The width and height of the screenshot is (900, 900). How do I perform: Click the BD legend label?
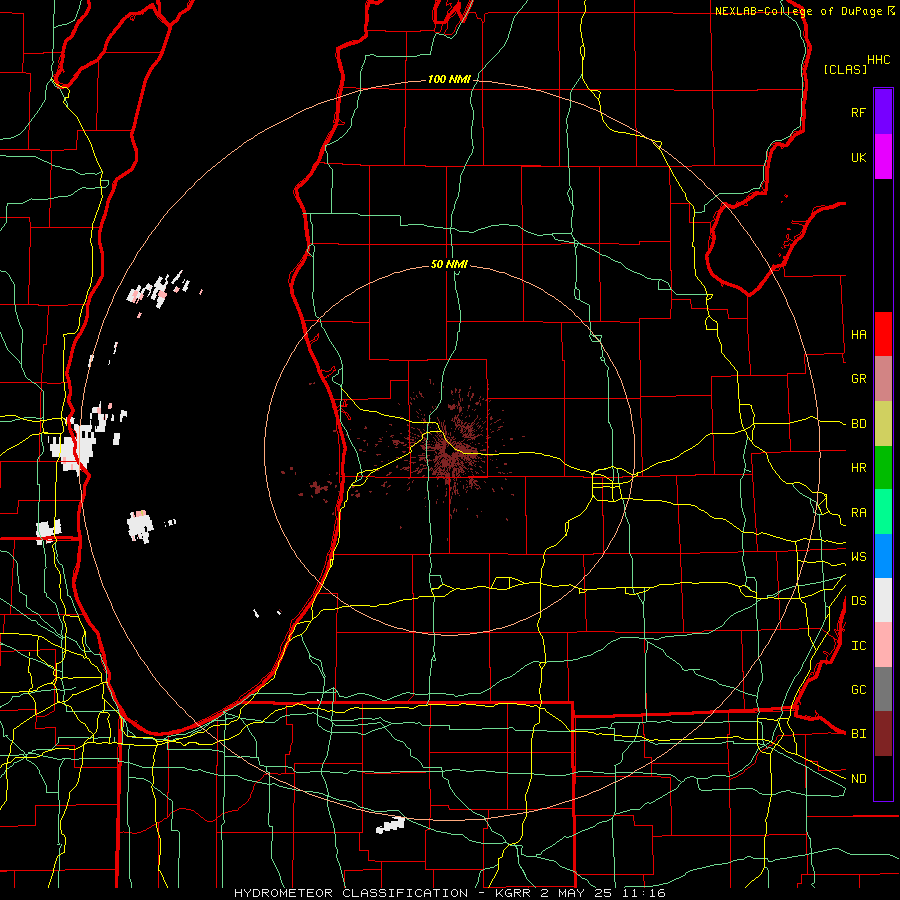(x=858, y=424)
